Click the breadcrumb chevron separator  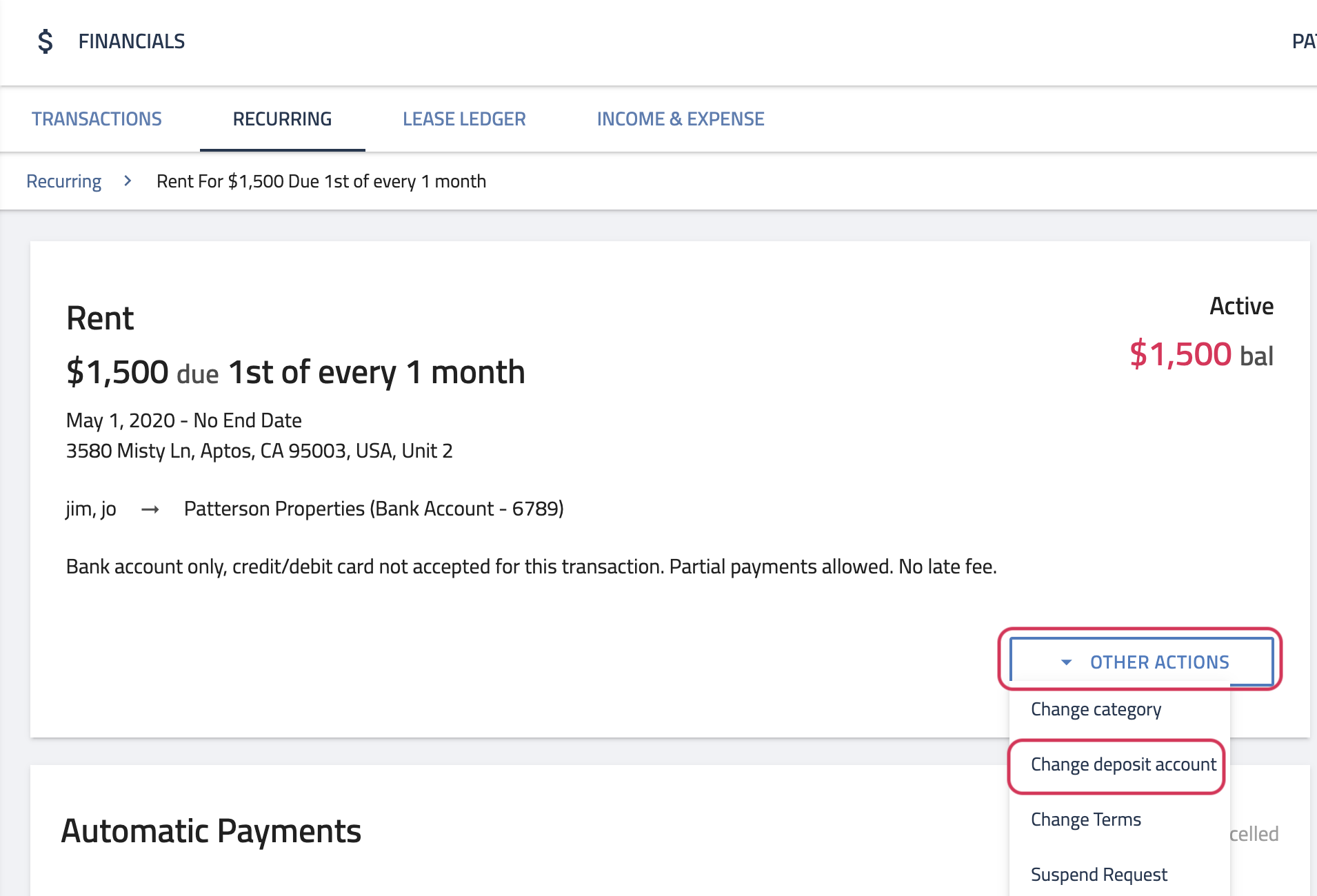pos(128,181)
